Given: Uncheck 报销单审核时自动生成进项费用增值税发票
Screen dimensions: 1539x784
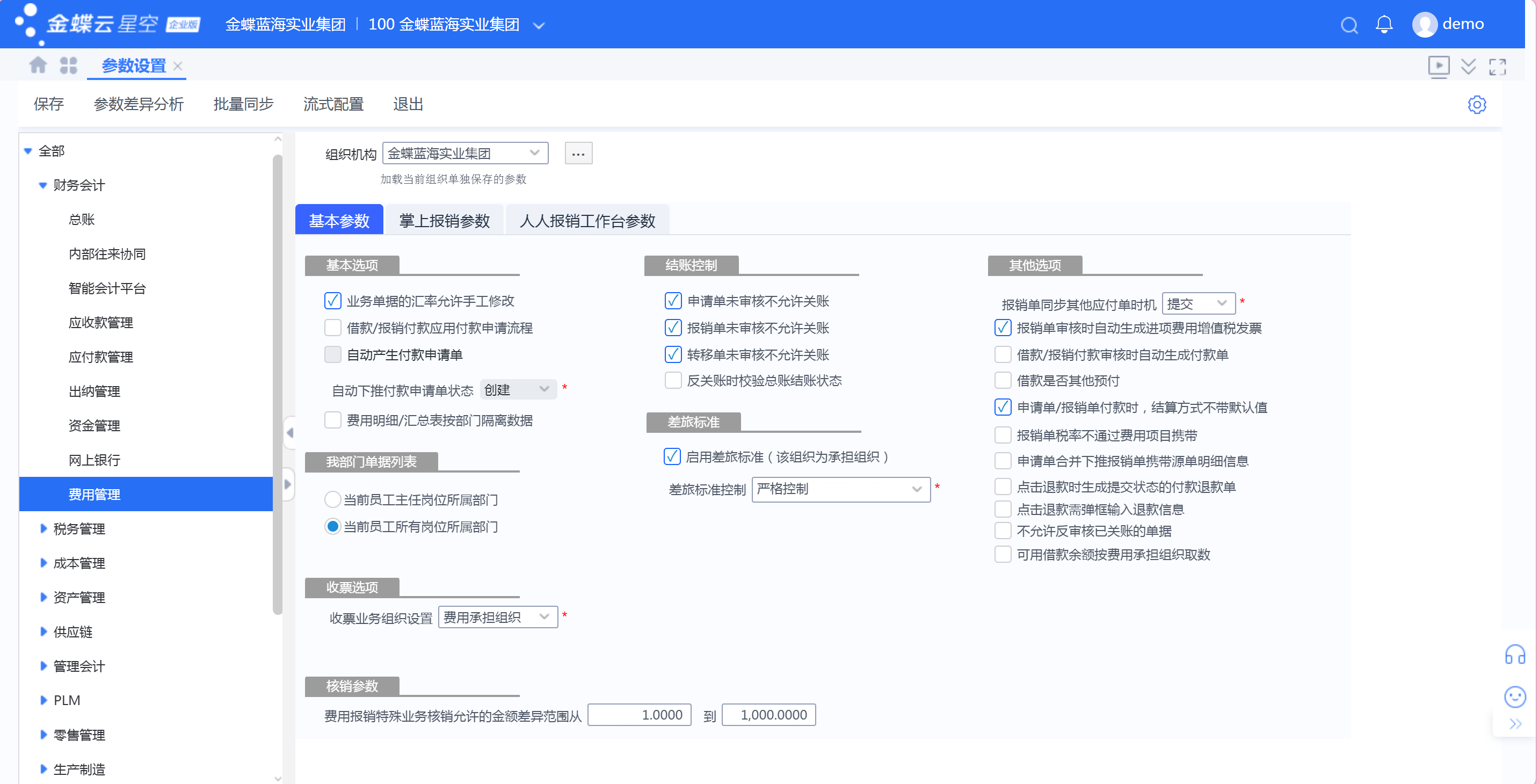Looking at the screenshot, I should pyautogui.click(x=1003, y=328).
